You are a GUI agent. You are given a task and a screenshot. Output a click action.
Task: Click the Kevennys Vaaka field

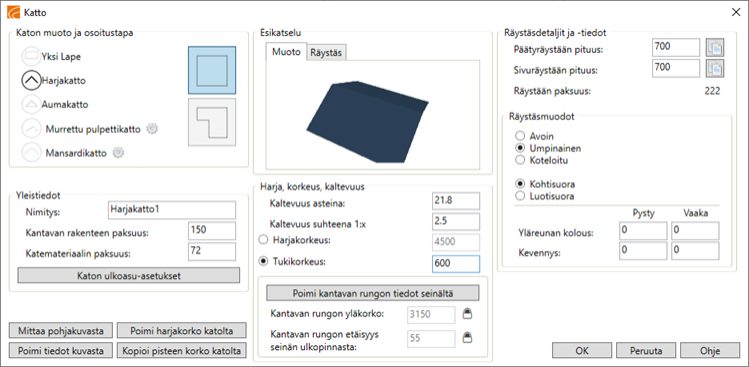pyautogui.click(x=695, y=251)
